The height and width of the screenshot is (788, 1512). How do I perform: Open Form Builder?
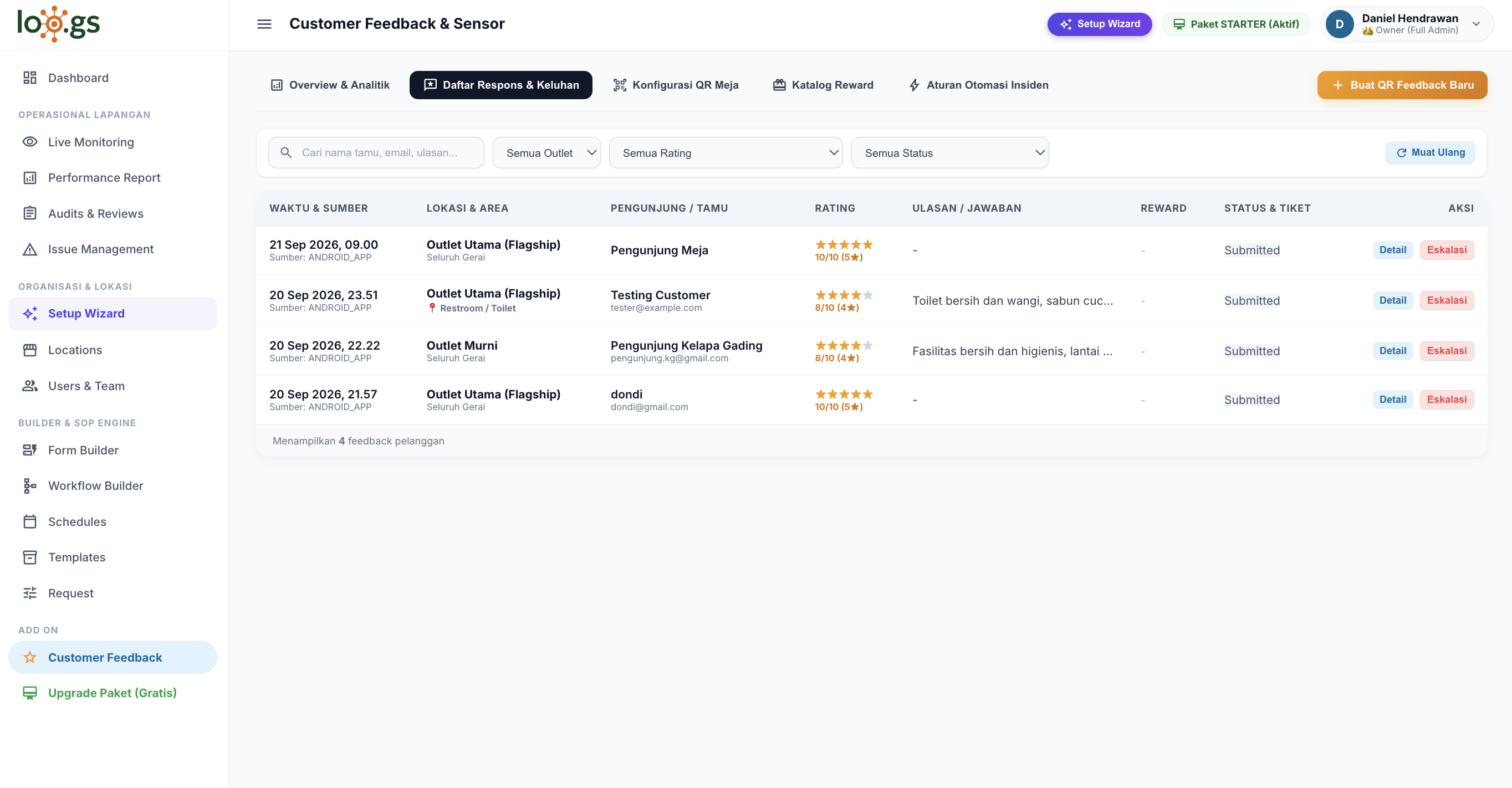pyautogui.click(x=113, y=450)
